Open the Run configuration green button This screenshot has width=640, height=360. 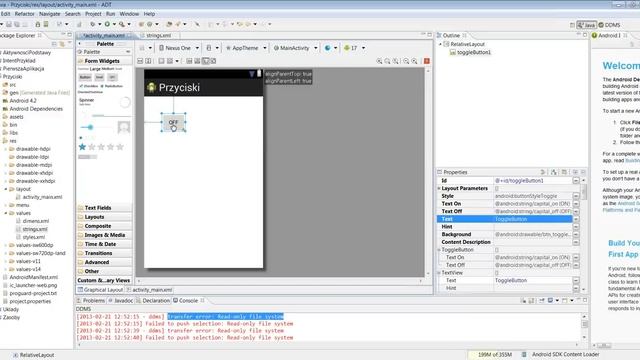[x=107, y=24]
